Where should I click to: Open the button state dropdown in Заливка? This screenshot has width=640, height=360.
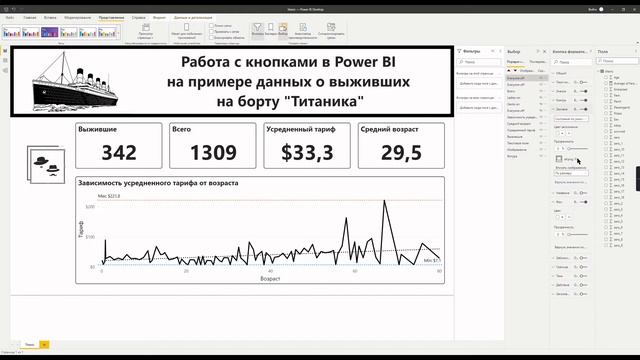[571, 119]
